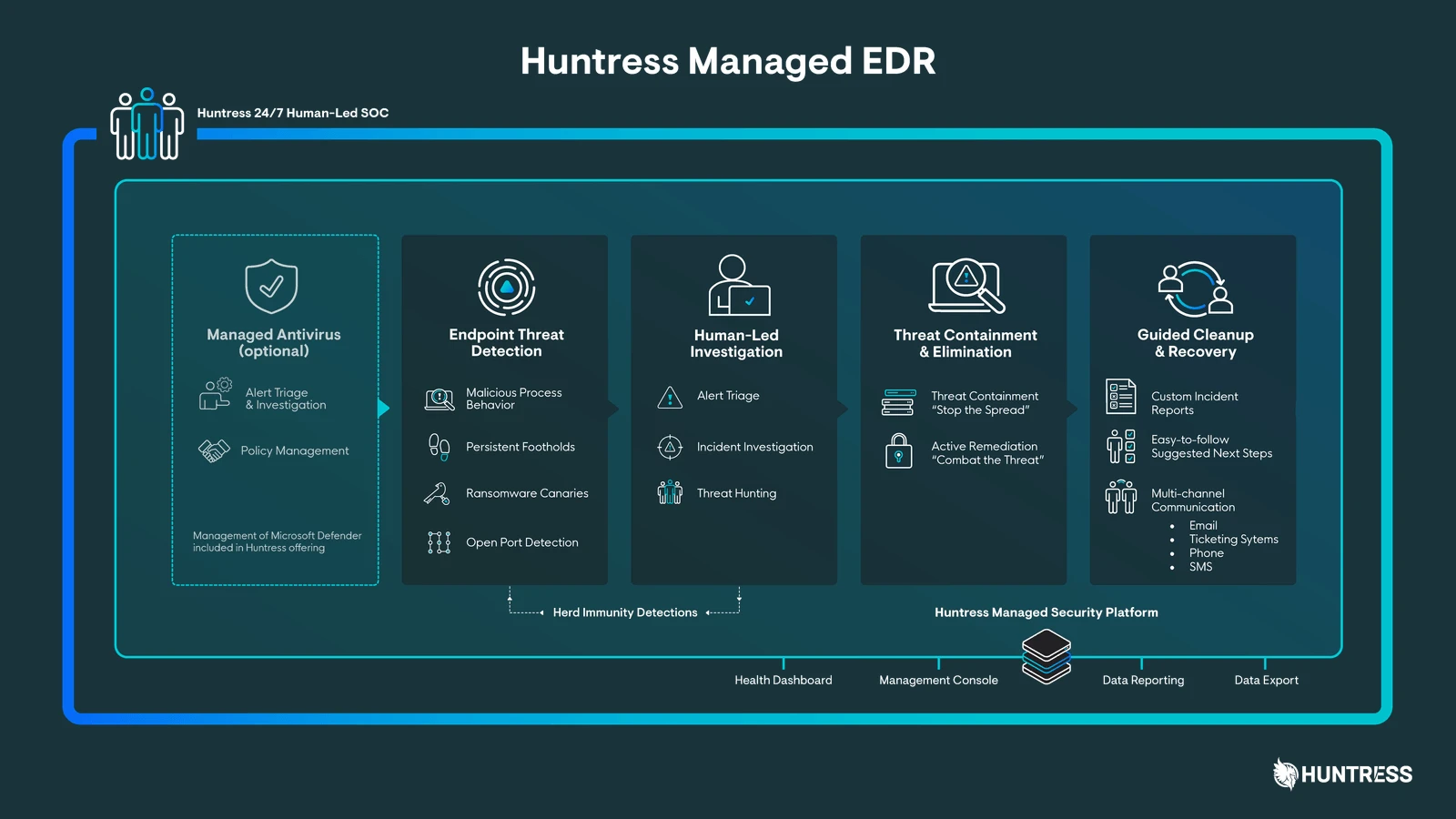Click the "Data Export" label

[1266, 680]
